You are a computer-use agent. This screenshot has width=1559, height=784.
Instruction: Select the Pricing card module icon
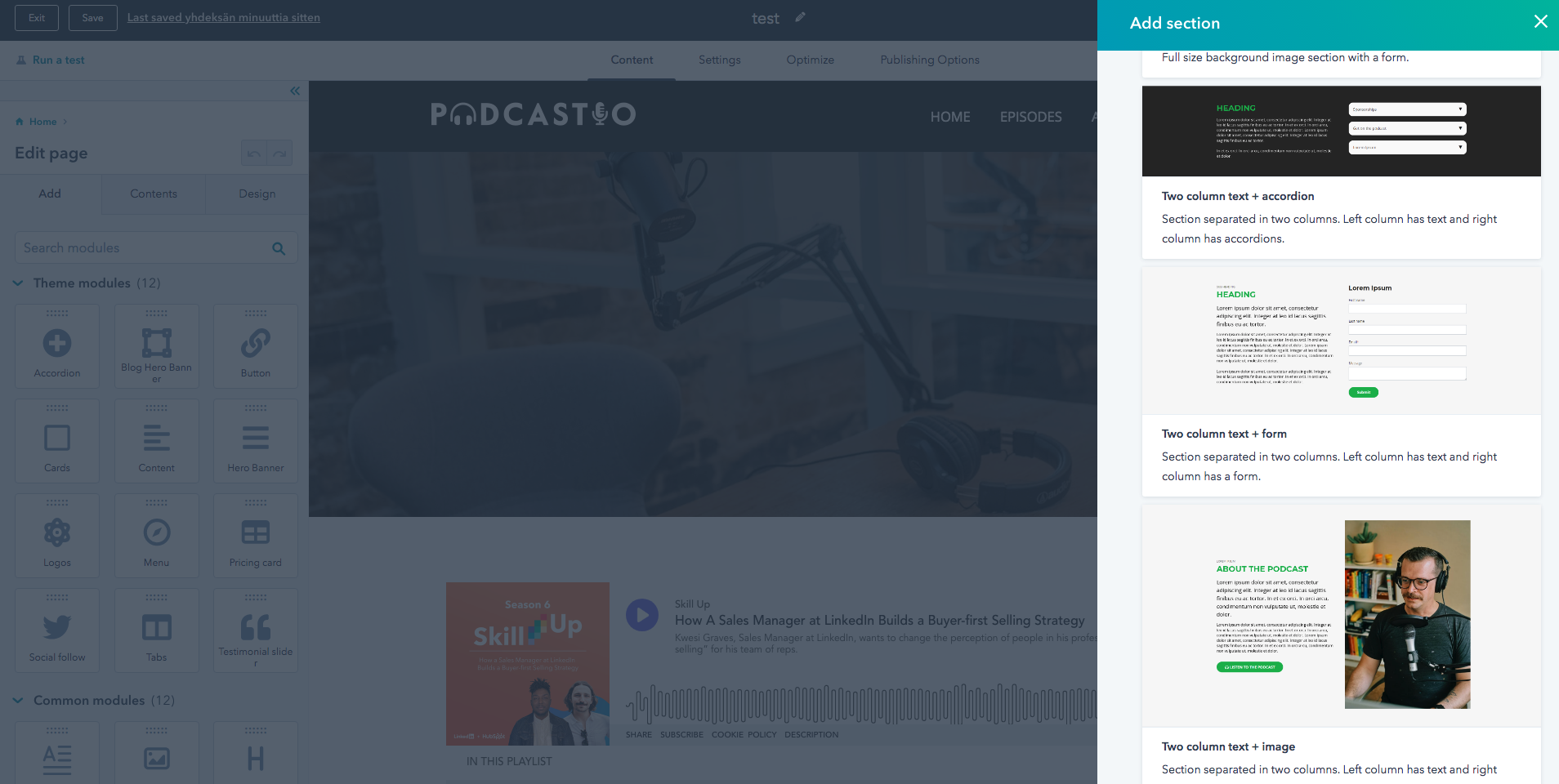click(256, 532)
